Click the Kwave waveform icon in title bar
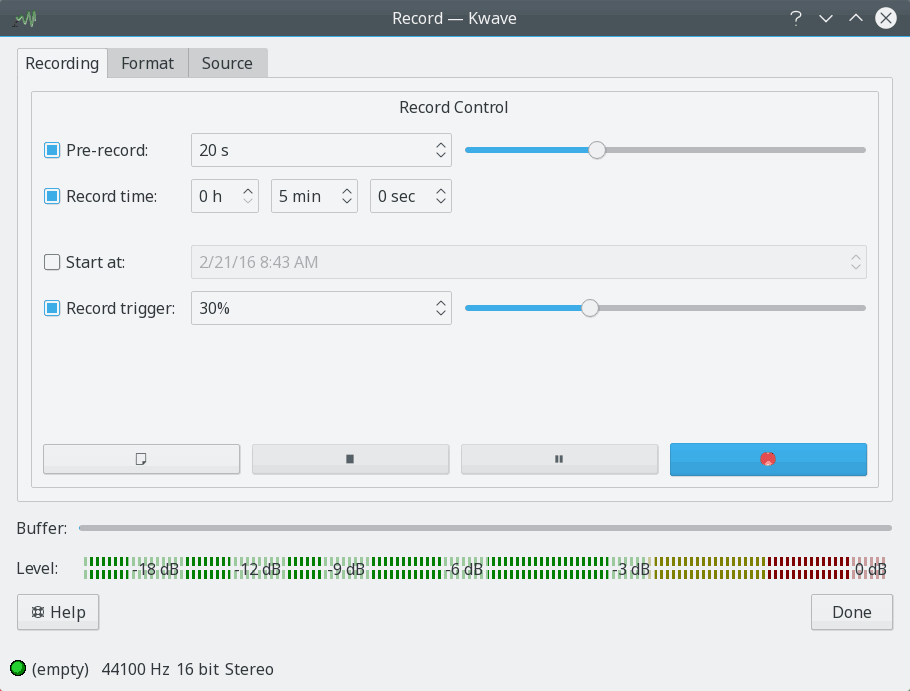The image size is (910, 691). (26, 19)
